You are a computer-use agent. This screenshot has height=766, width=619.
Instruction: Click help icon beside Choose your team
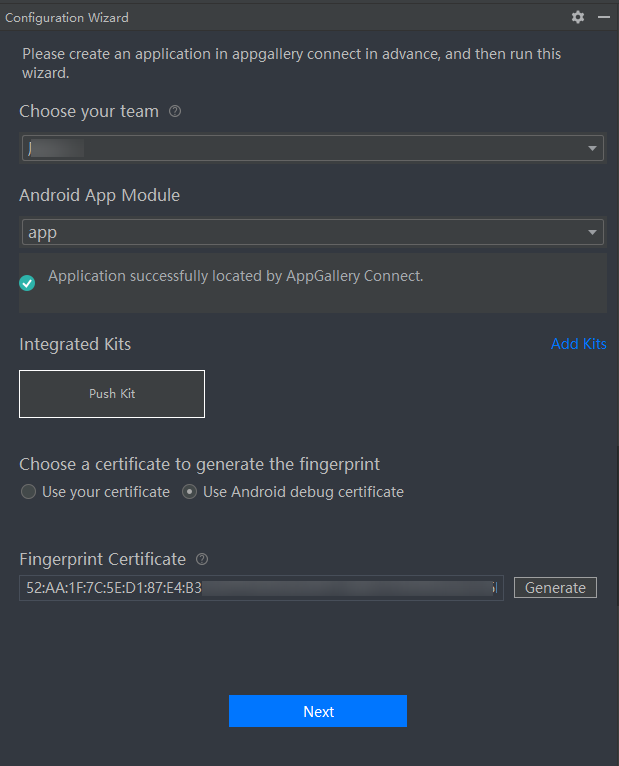pos(175,112)
